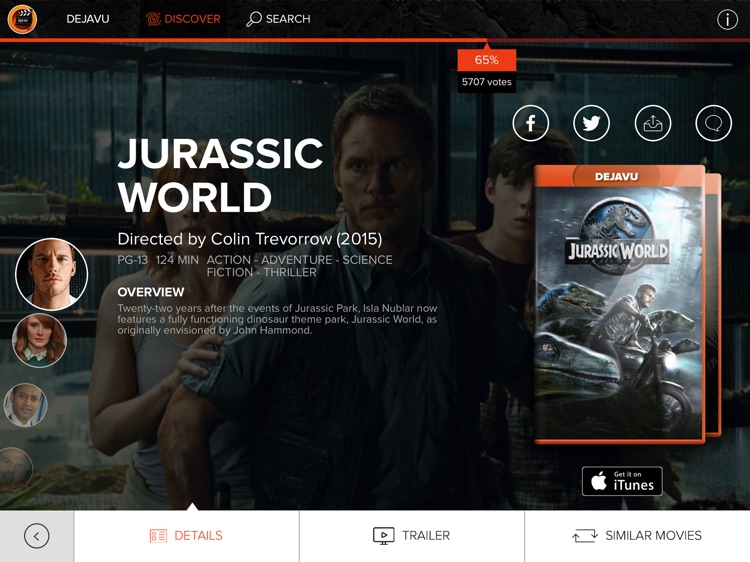Open the Jurassic World poster card

tap(619, 304)
